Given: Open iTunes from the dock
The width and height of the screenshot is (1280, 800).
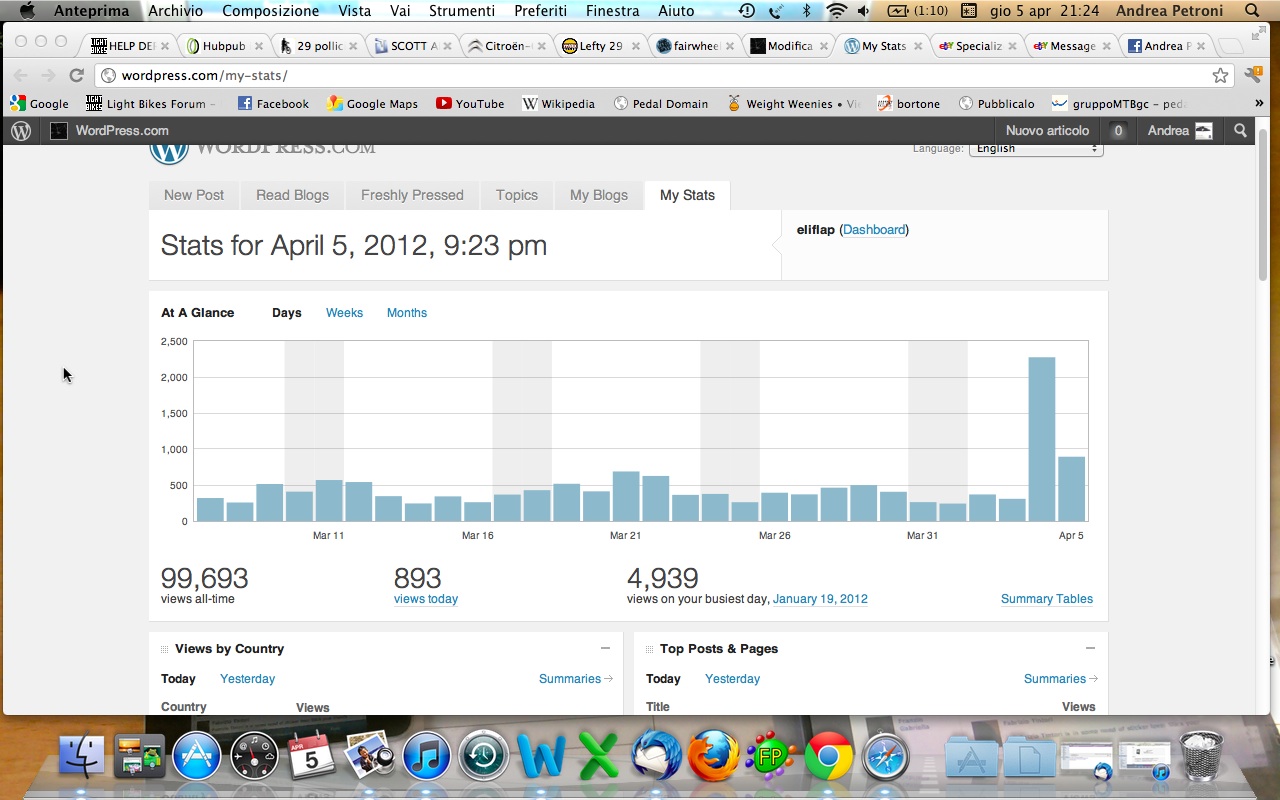Looking at the screenshot, I should [x=427, y=755].
